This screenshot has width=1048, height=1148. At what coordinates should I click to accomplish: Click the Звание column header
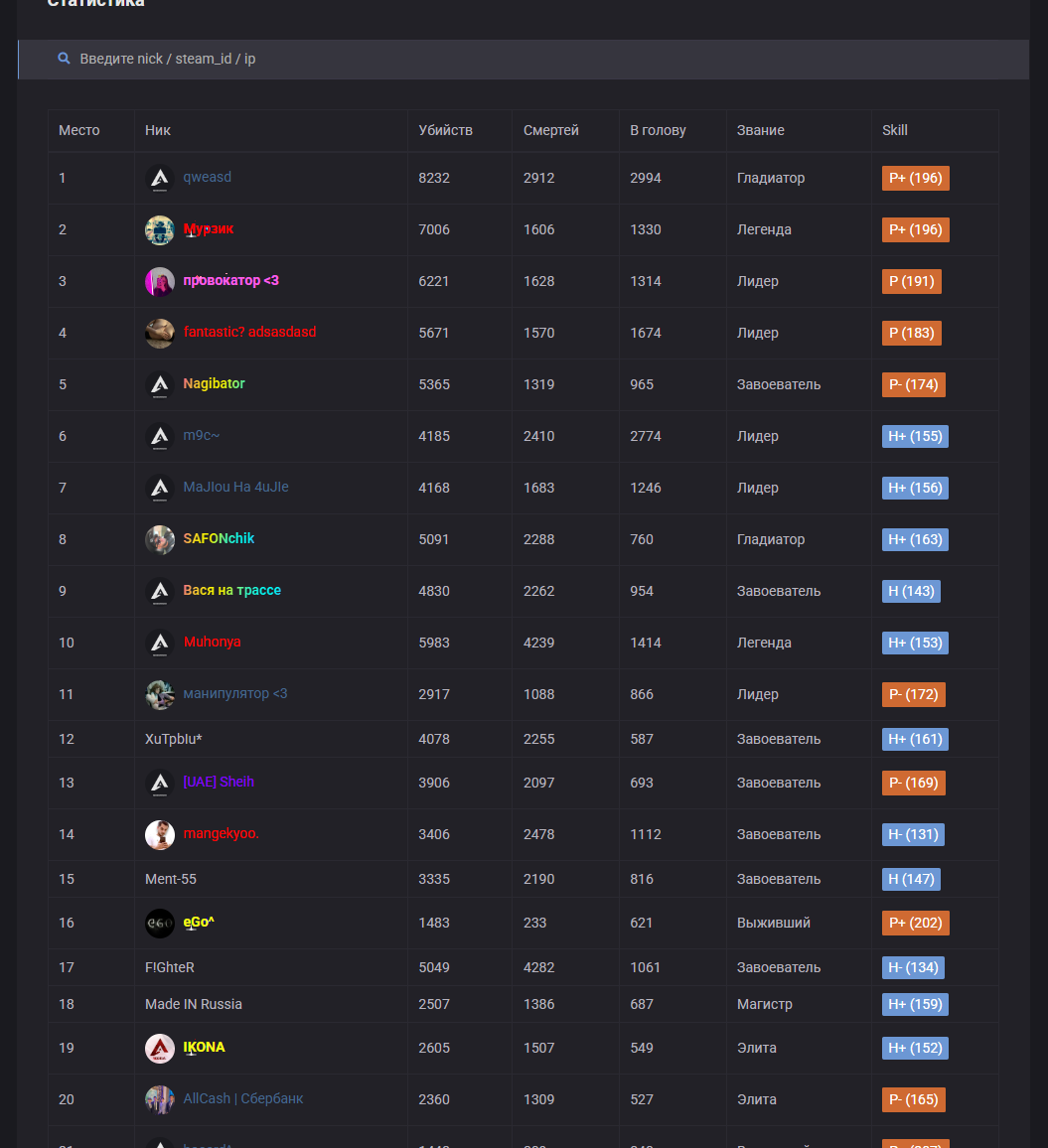(760, 130)
